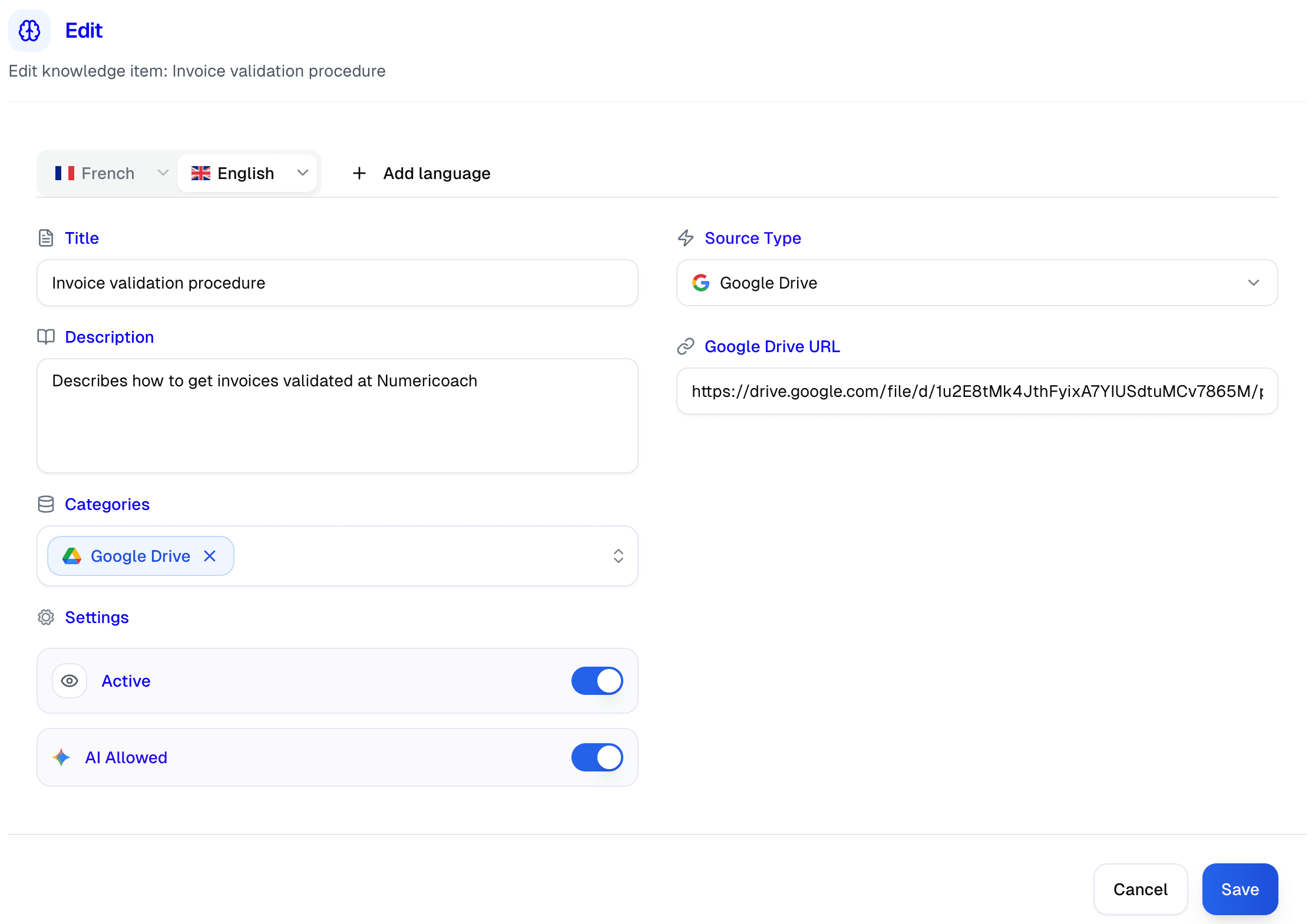This screenshot has height=924, width=1312.
Task: Remove the Google Drive category tag
Action: coord(210,556)
